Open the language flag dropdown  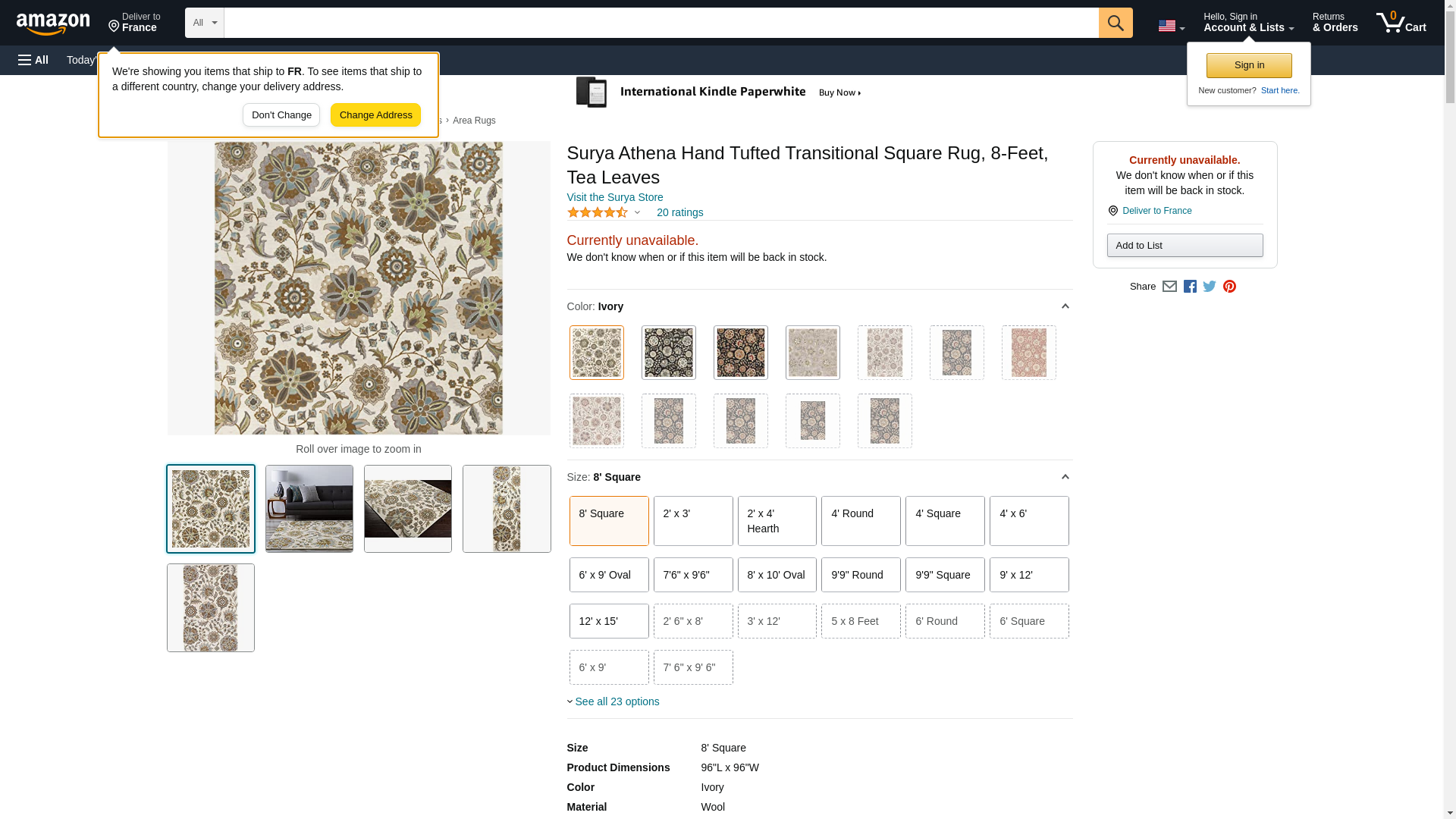pyautogui.click(x=1171, y=27)
